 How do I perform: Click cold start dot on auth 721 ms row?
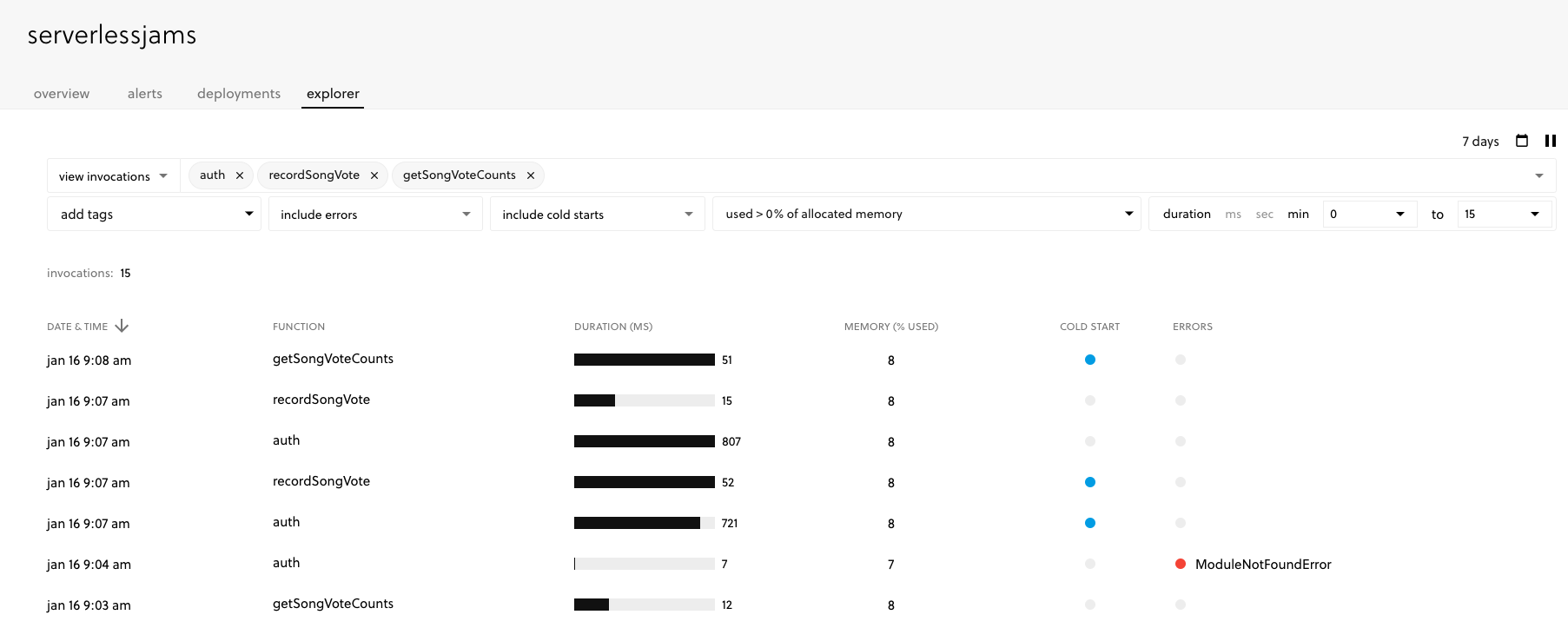(1089, 523)
